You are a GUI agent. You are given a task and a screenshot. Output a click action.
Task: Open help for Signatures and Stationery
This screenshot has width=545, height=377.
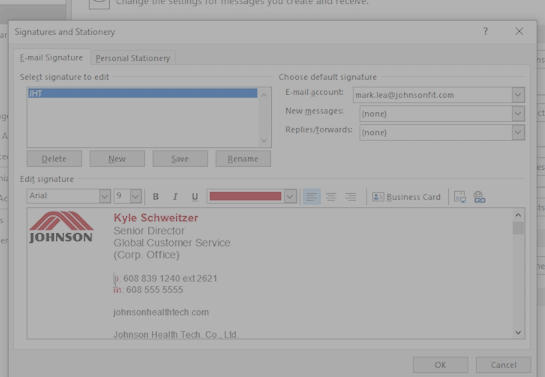coord(486,31)
